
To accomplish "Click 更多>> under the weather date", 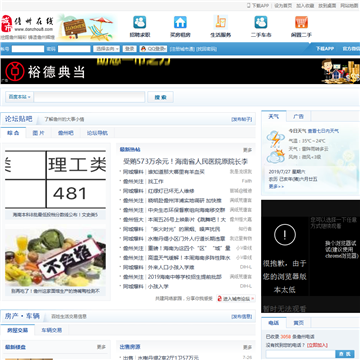I will pyautogui.click(x=276, y=186).
